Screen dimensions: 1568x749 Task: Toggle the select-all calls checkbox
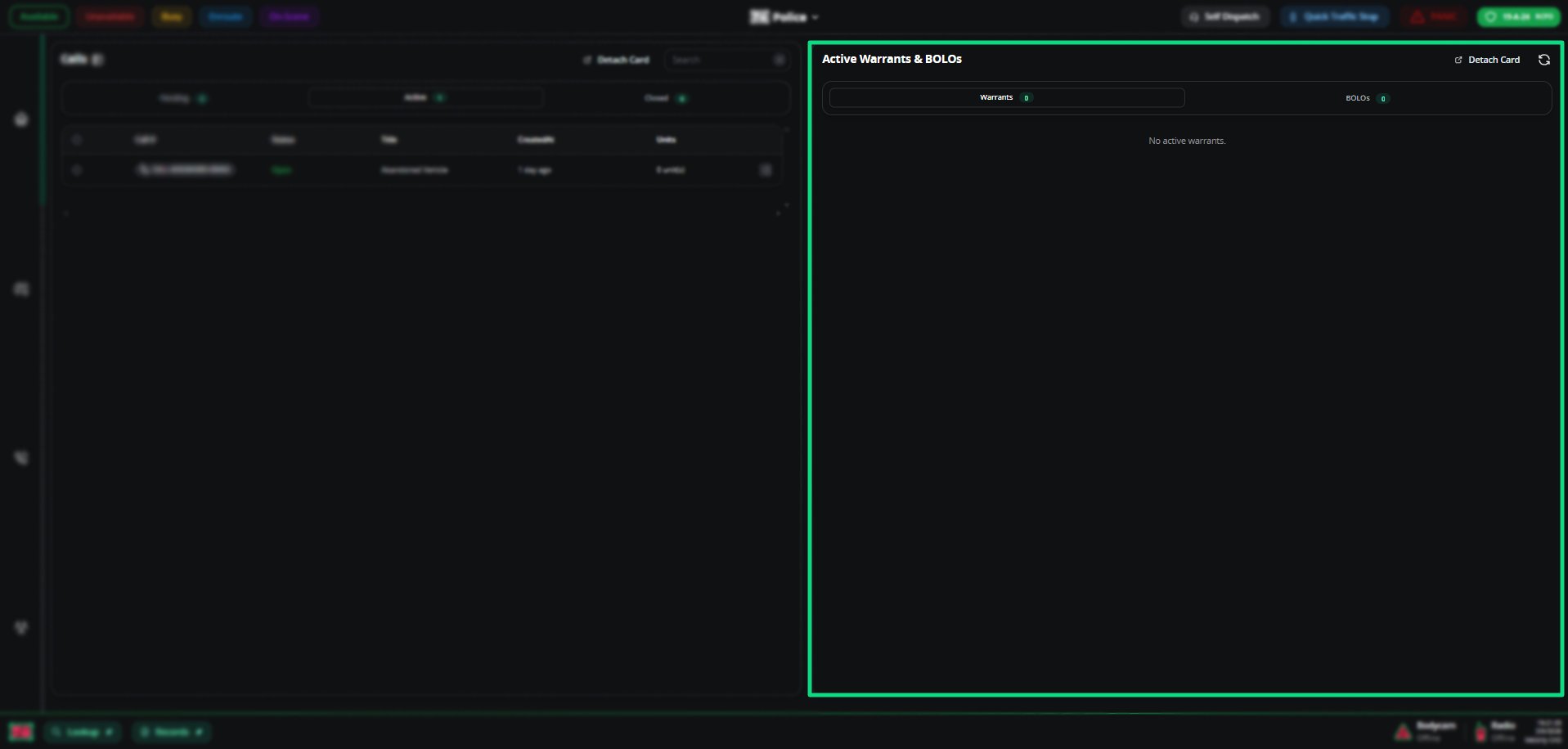click(x=77, y=140)
